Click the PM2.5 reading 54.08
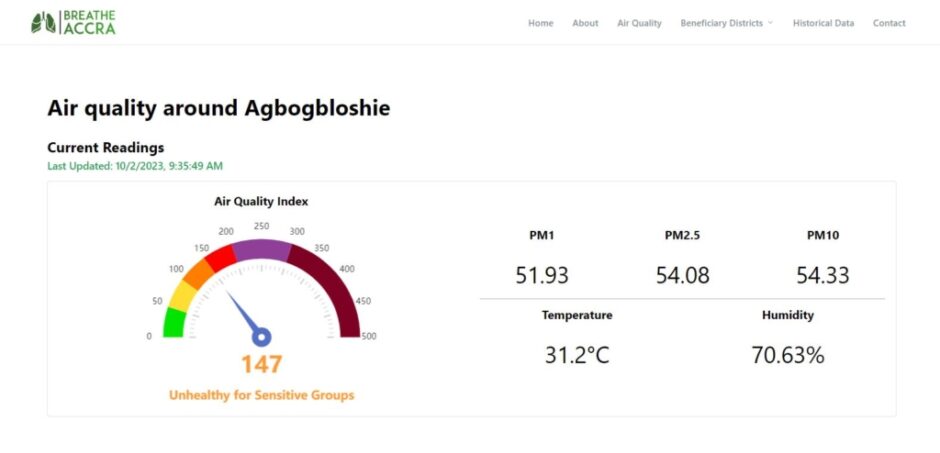Viewport: 940px width, 453px height. point(683,275)
